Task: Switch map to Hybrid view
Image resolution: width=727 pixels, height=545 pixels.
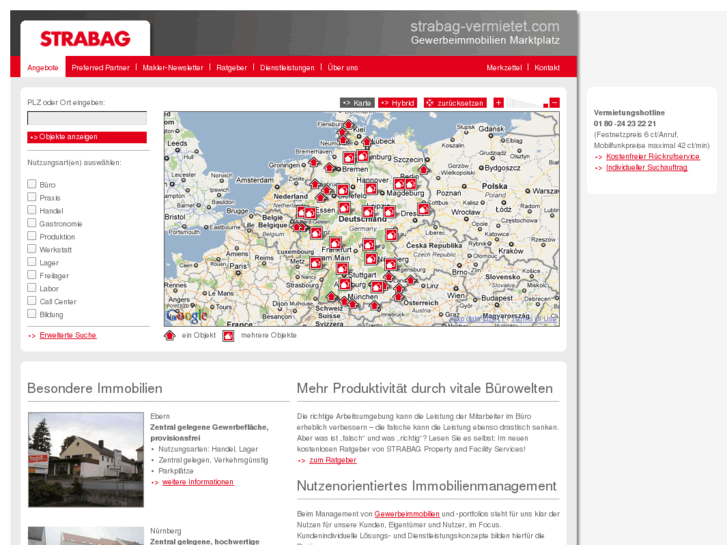Action: [398, 103]
